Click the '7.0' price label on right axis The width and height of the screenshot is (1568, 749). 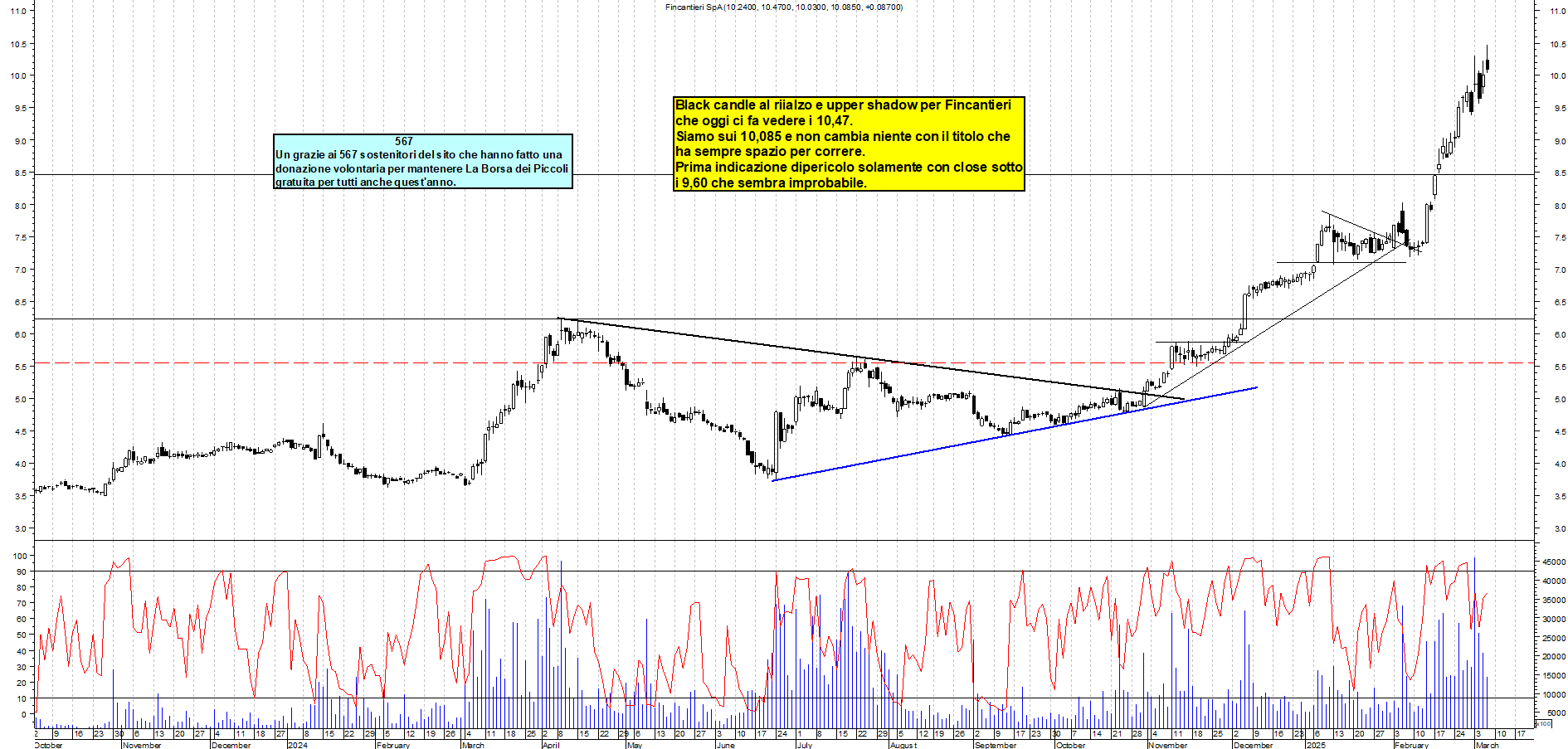pos(1560,270)
